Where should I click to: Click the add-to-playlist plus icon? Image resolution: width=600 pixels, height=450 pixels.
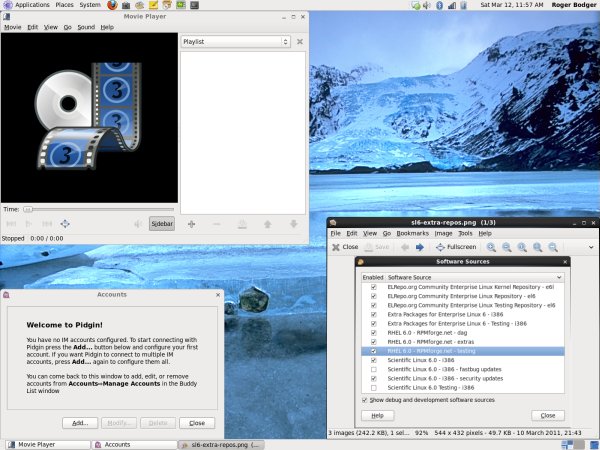(192, 224)
